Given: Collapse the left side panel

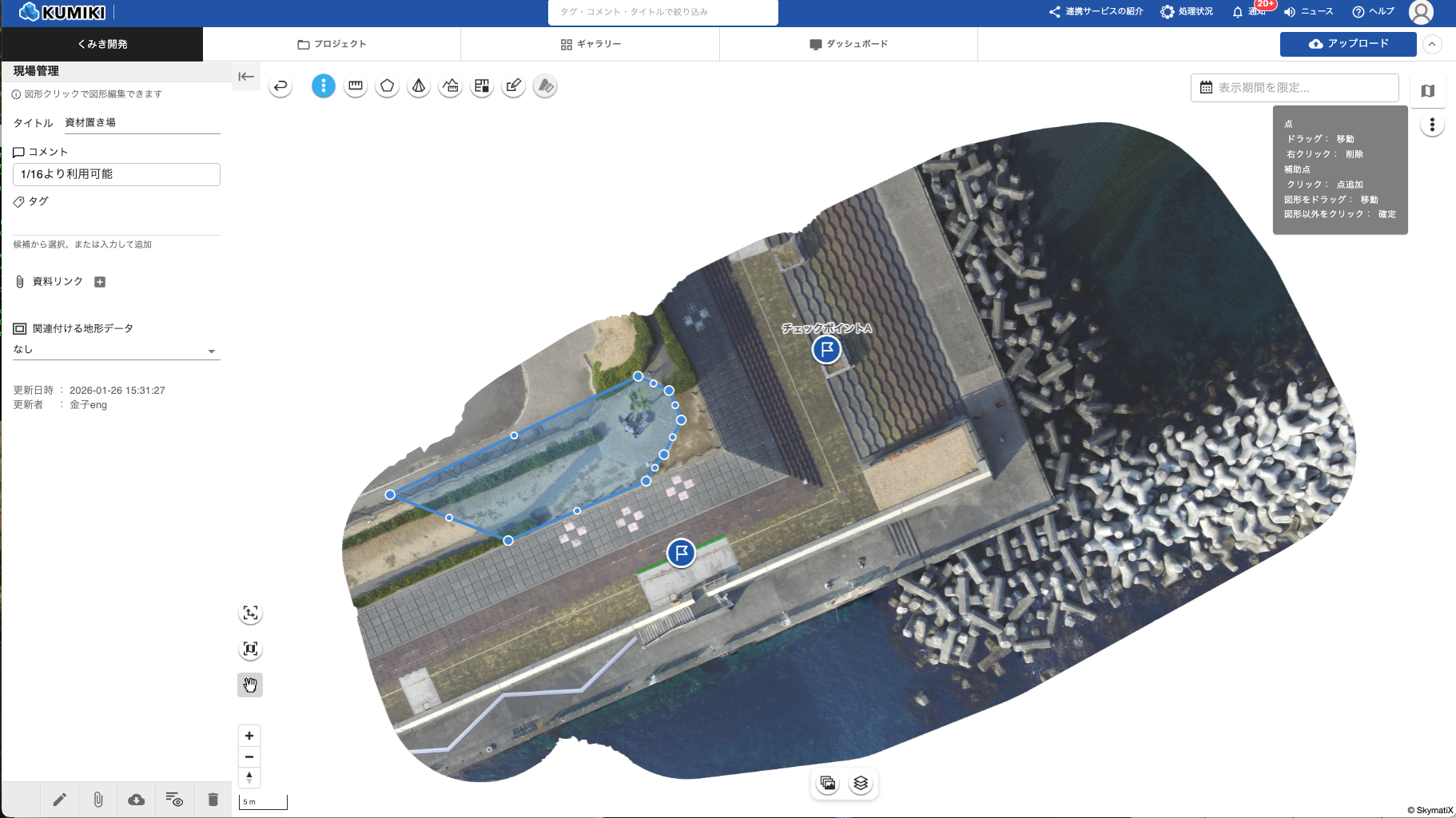Looking at the screenshot, I should tap(246, 77).
